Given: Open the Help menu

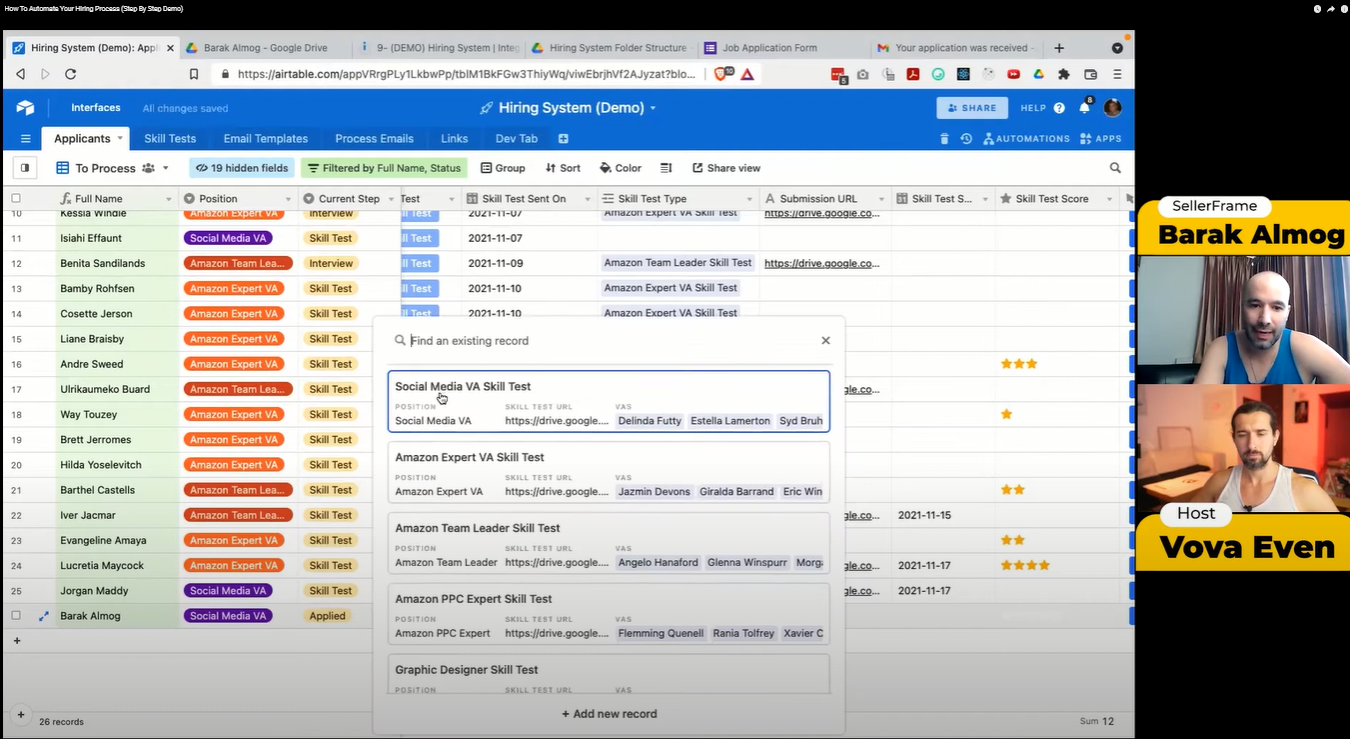Looking at the screenshot, I should [1042, 108].
